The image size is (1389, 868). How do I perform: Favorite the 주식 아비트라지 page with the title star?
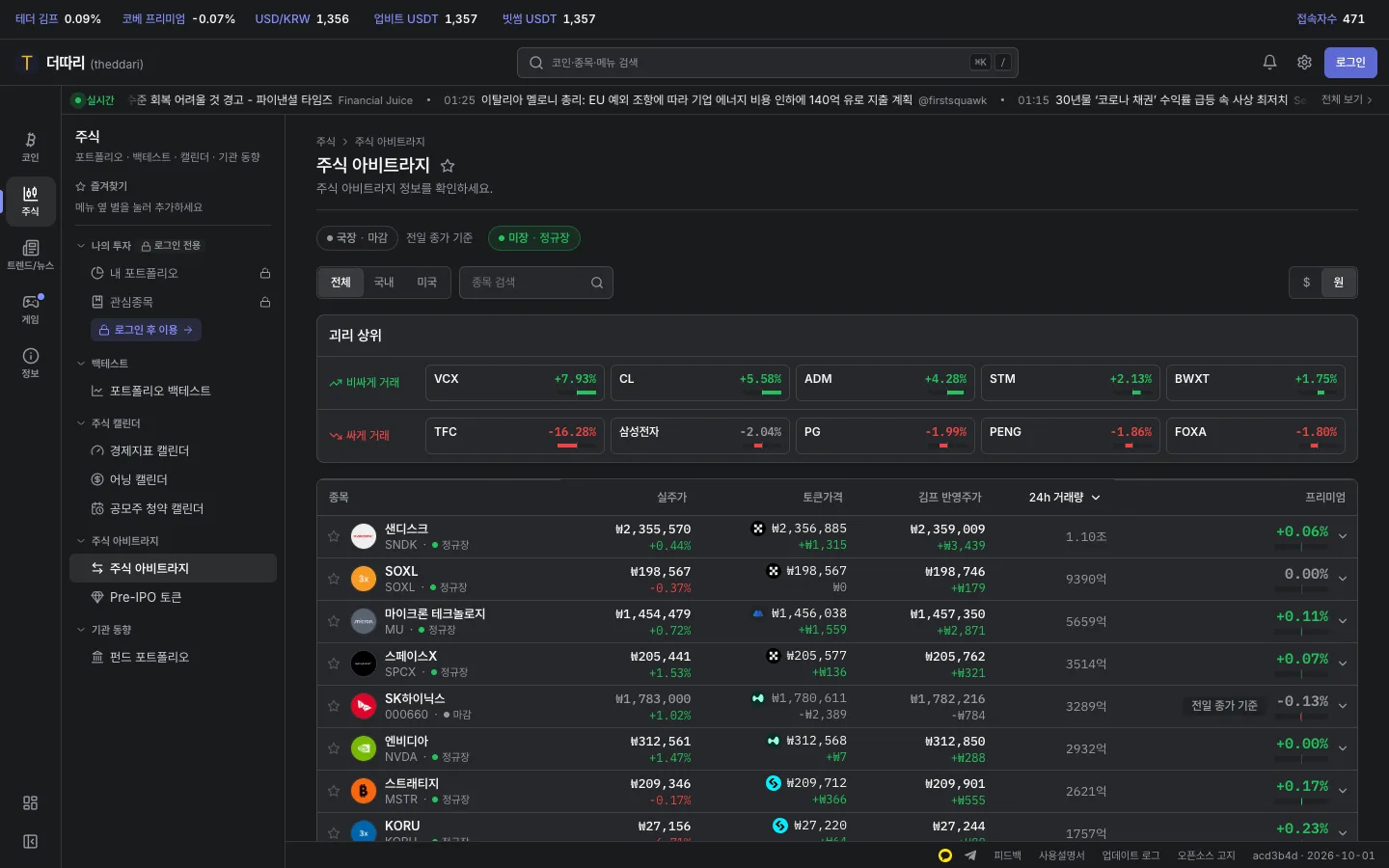(448, 166)
